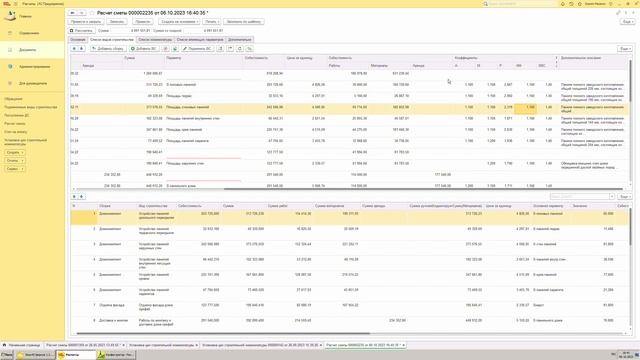This screenshot has width=640, height=360.
Task: Switch to the Список значений параметров tab
Action: (200, 40)
